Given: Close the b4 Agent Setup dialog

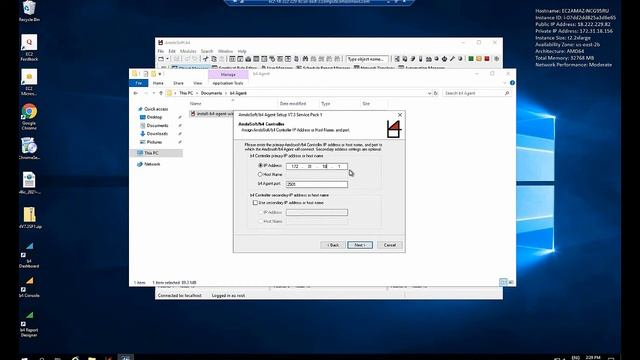Looking at the screenshot, I should coord(400,115).
